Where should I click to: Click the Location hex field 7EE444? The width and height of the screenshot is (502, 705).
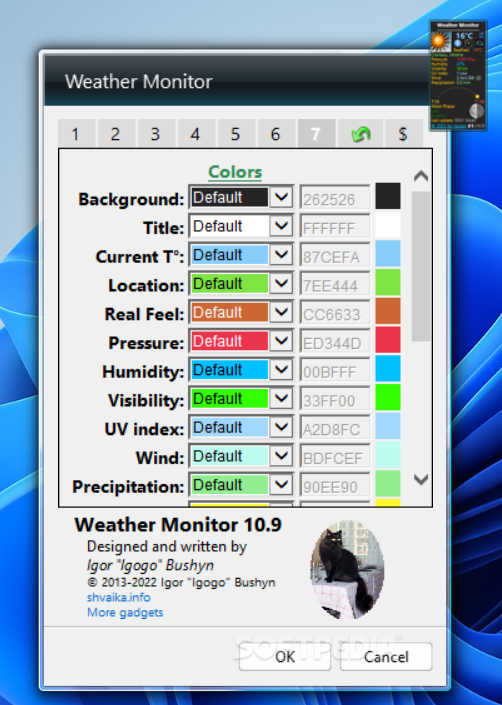[x=335, y=284]
